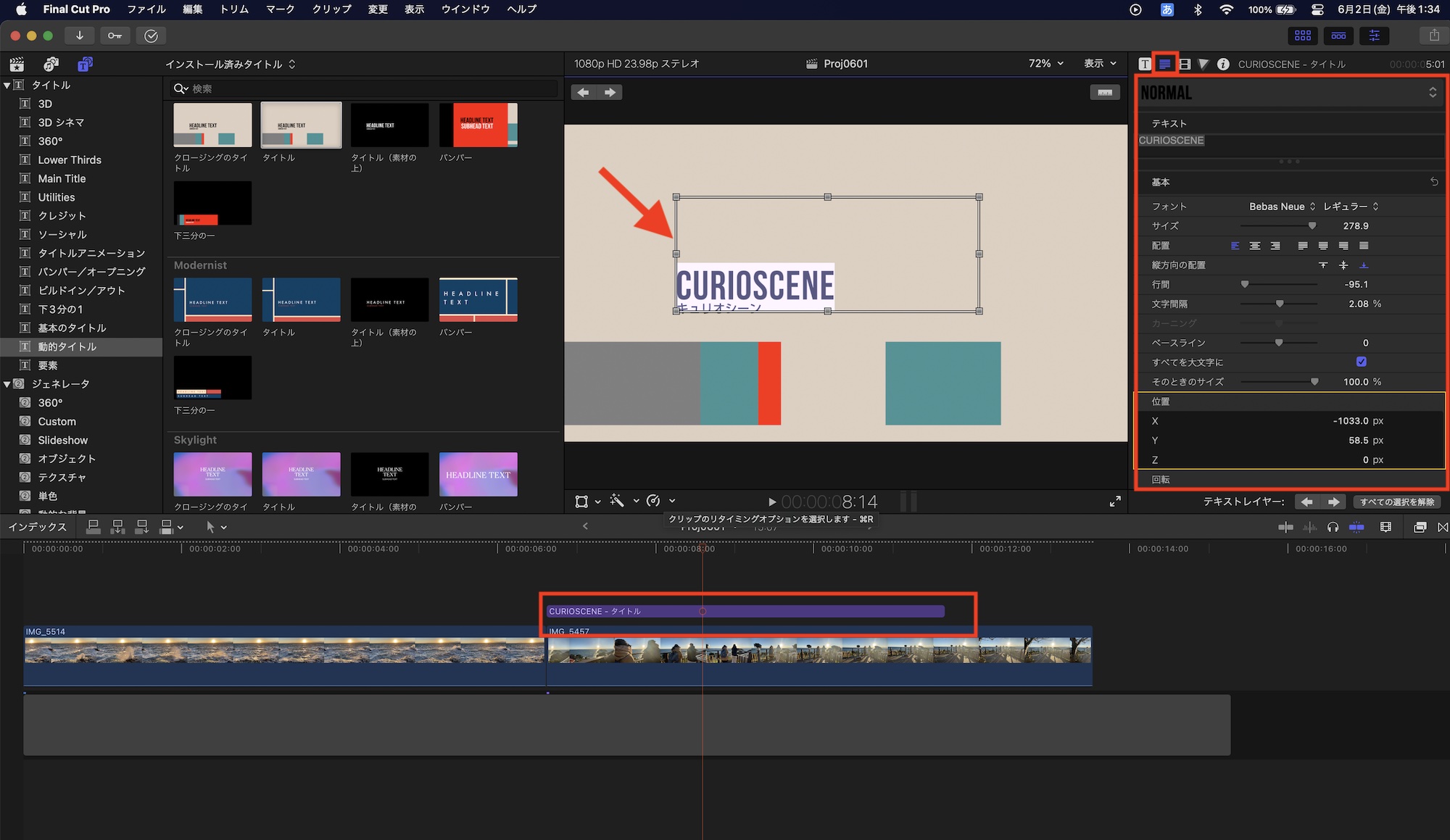The height and width of the screenshot is (840, 1450).
Task: Click the Index button
Action: [x=38, y=527]
